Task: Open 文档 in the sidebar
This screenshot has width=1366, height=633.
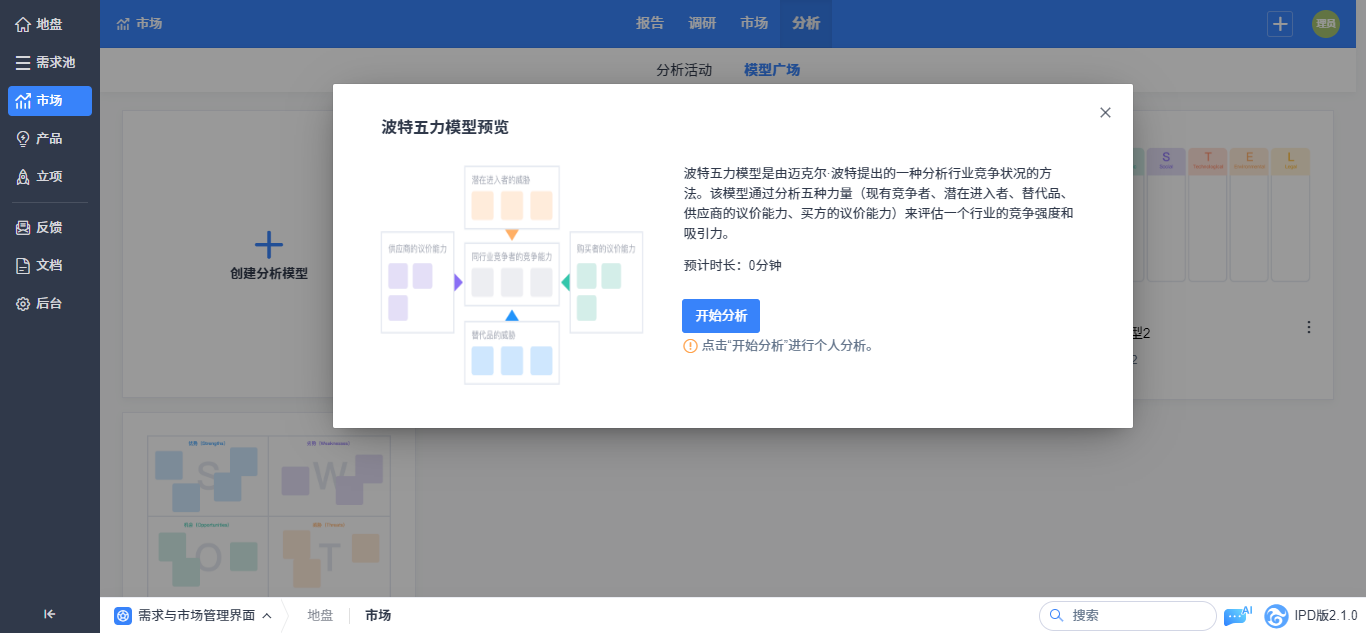Action: pyautogui.click(x=50, y=265)
